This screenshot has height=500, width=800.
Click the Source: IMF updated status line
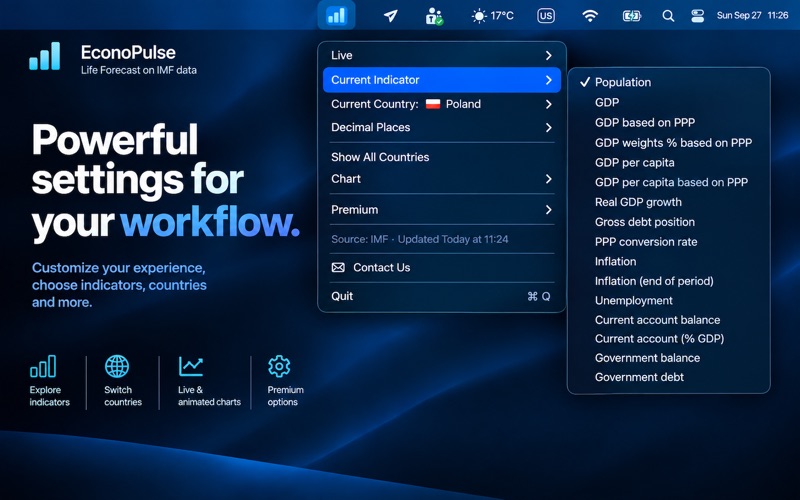[x=419, y=239]
